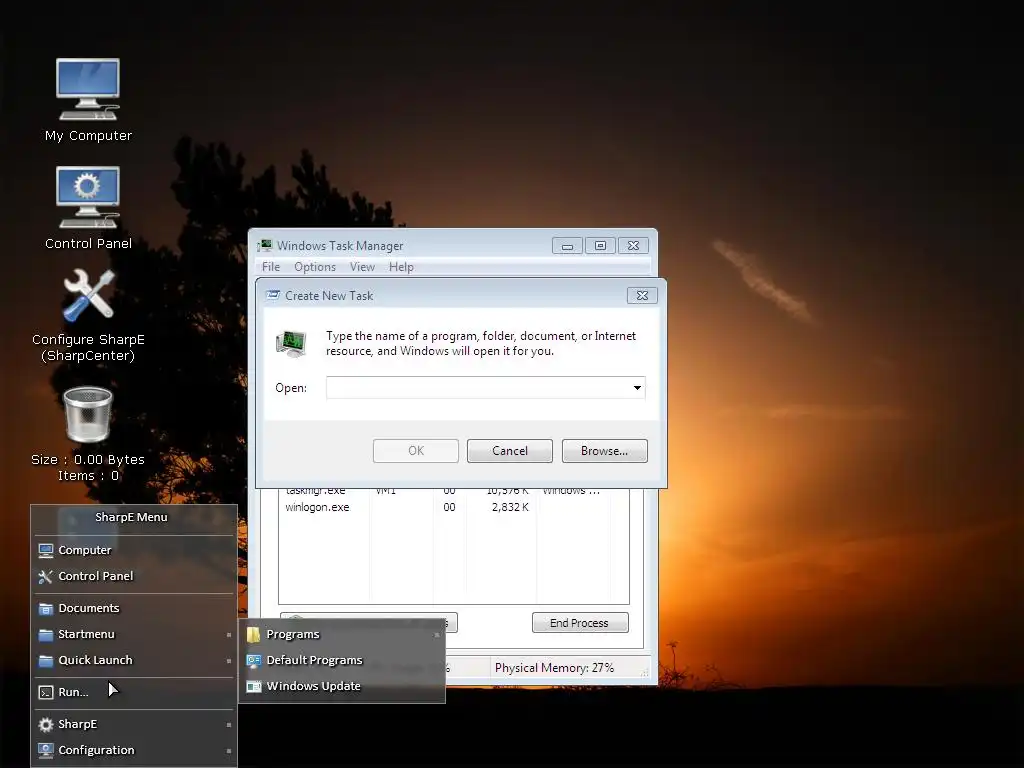The height and width of the screenshot is (768, 1024).
Task: Maximize the Windows Task Manager window
Action: [x=600, y=246]
